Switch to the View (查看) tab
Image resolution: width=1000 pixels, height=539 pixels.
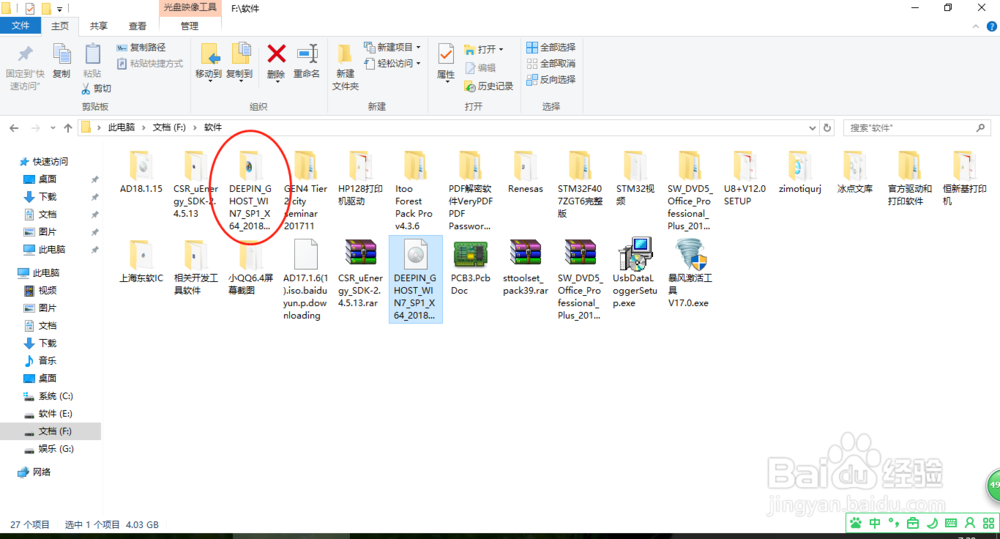[x=137, y=26]
